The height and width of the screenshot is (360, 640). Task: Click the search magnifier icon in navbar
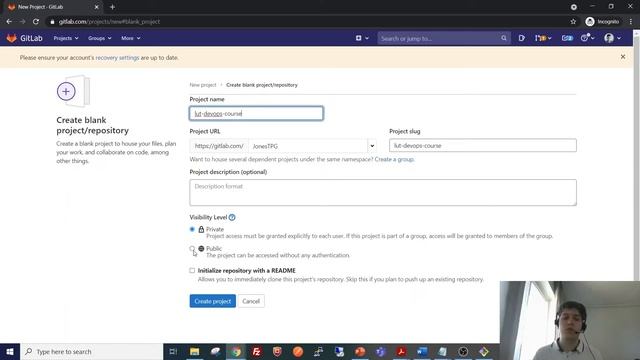[504, 38]
